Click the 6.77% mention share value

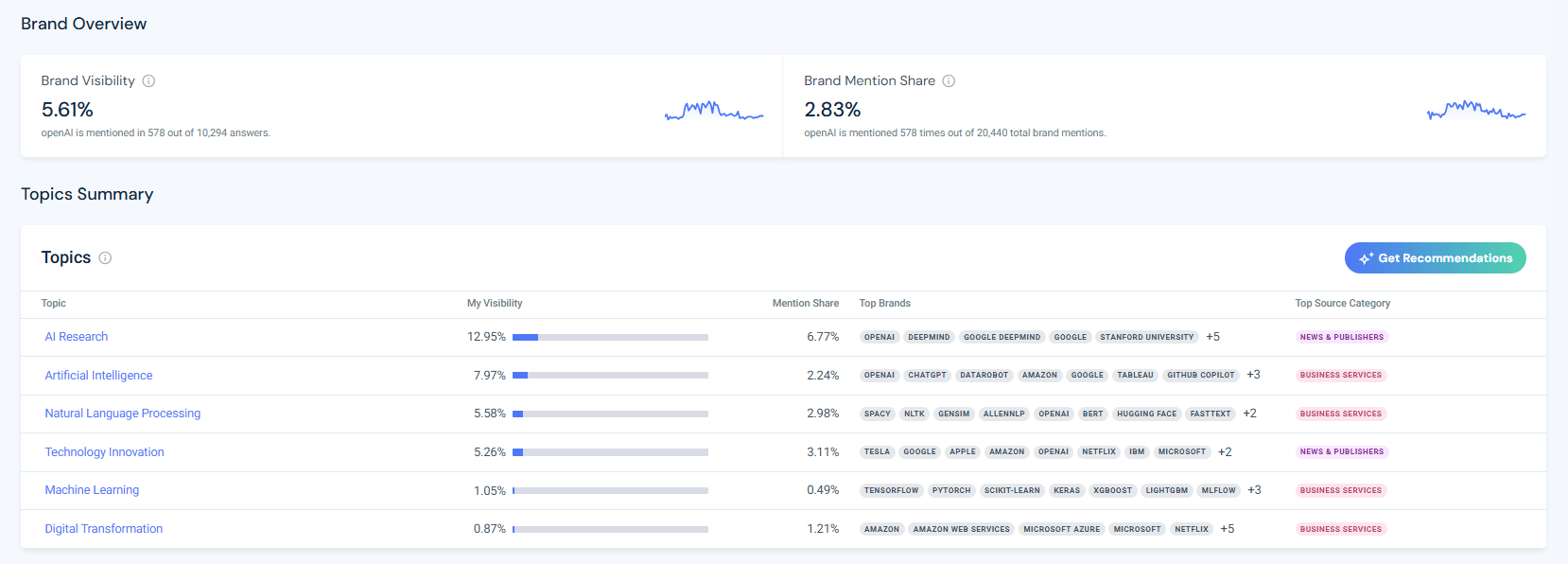(x=823, y=337)
